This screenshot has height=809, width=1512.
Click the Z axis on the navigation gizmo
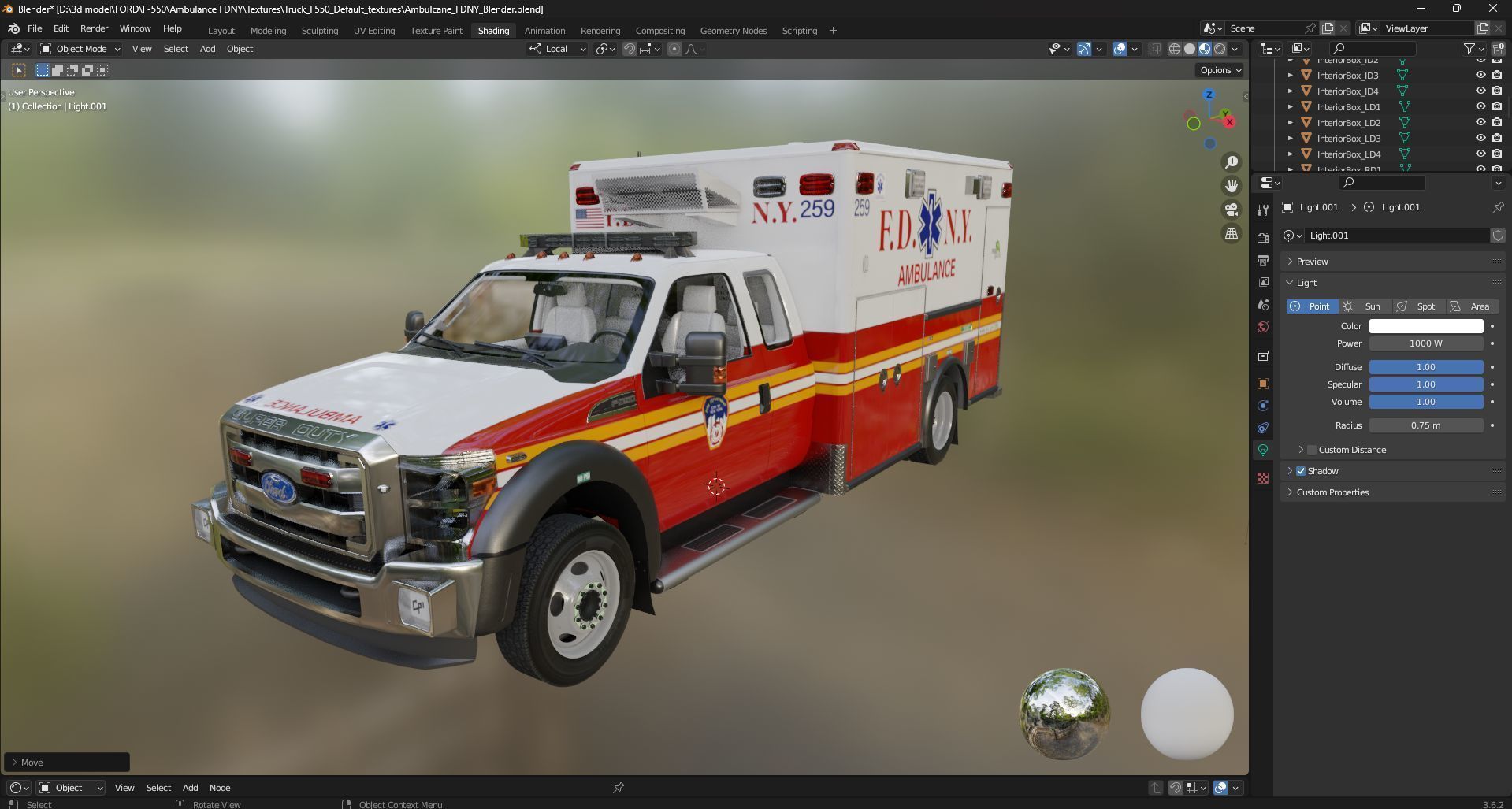pyautogui.click(x=1209, y=95)
